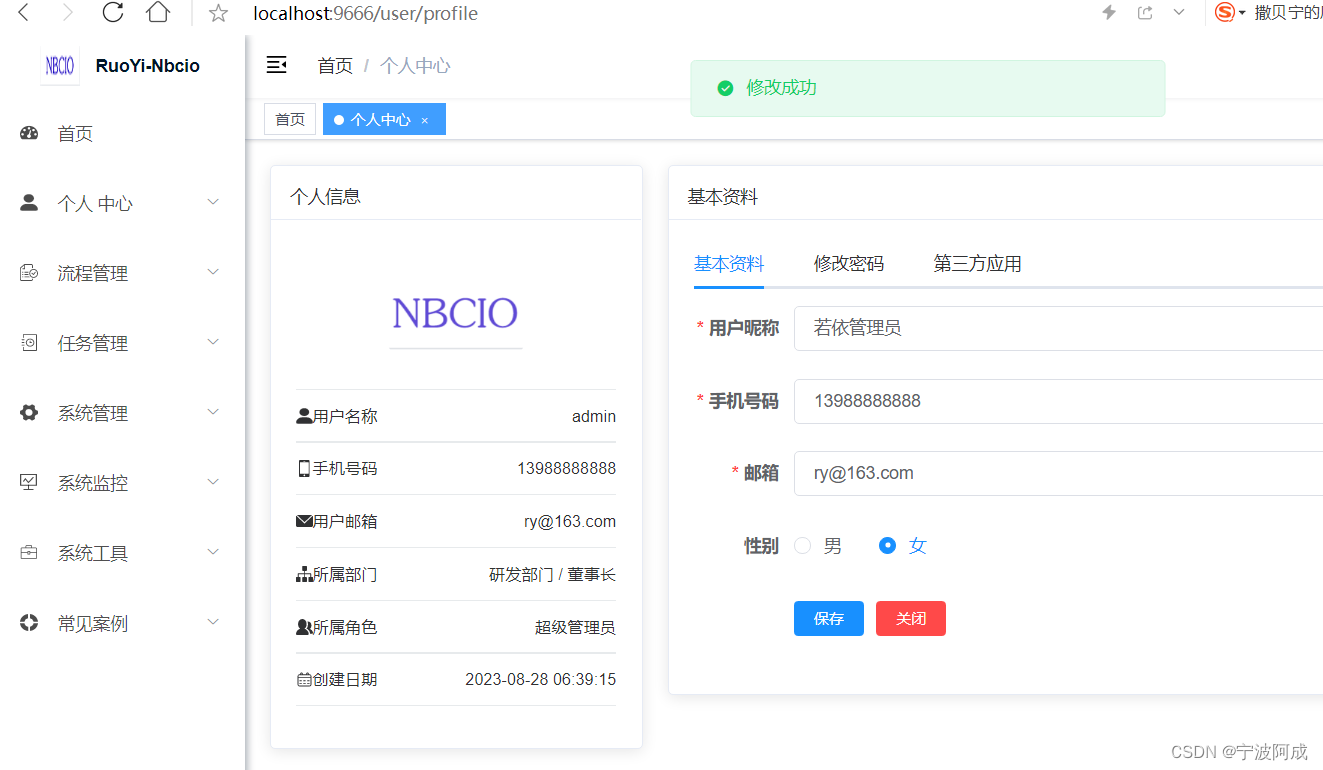The width and height of the screenshot is (1323, 770).
Task: Click the red 关闭 button
Action: (x=911, y=619)
